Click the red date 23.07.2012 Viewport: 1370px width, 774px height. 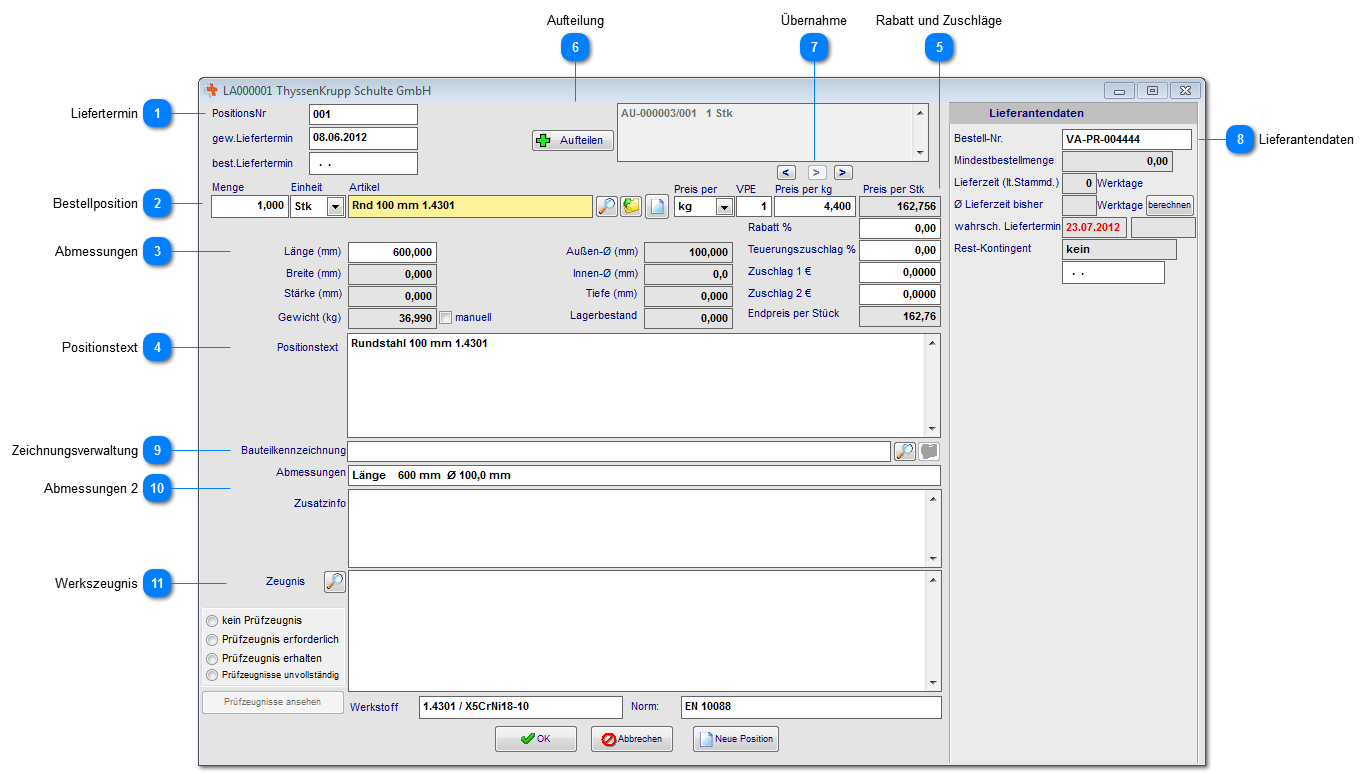[1095, 227]
